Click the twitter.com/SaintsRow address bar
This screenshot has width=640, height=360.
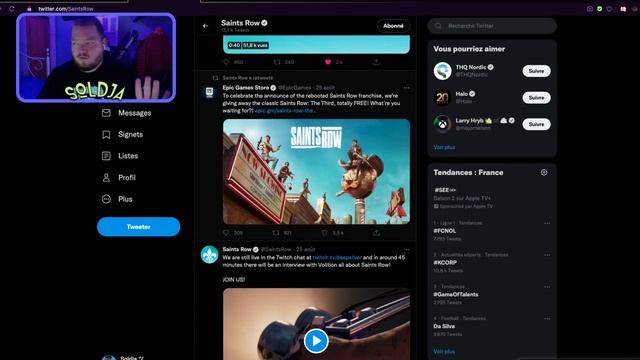coord(66,9)
